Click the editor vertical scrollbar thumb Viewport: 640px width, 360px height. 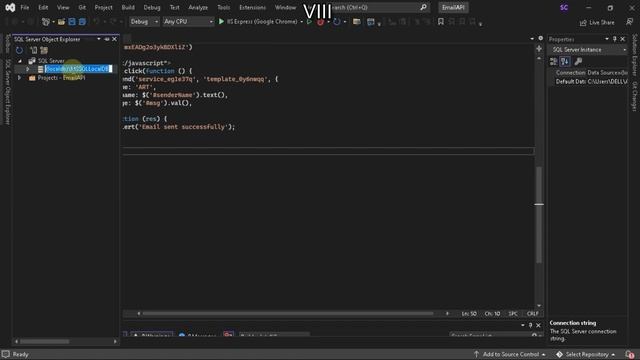[539, 214]
